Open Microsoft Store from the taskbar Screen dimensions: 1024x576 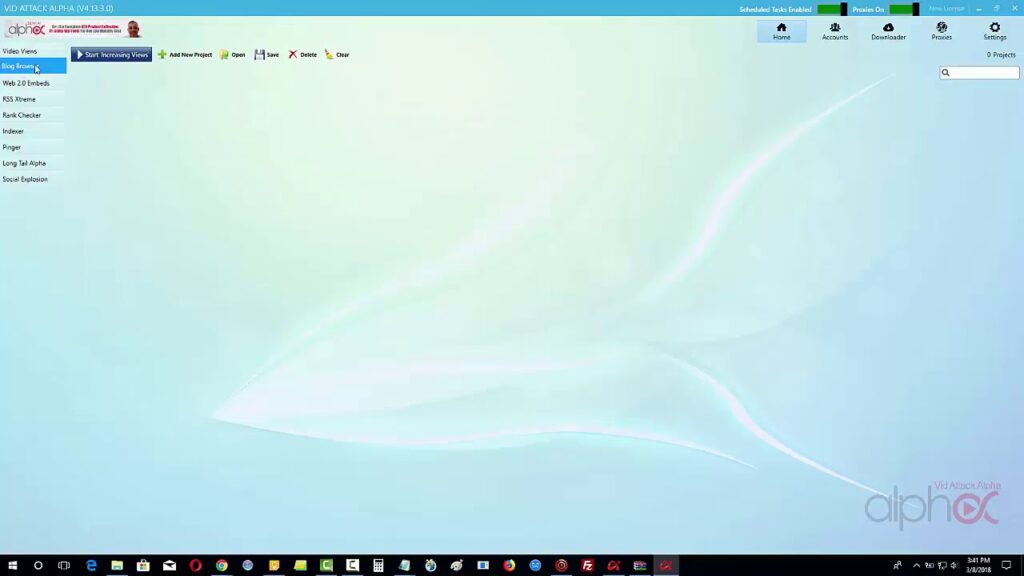click(x=143, y=566)
